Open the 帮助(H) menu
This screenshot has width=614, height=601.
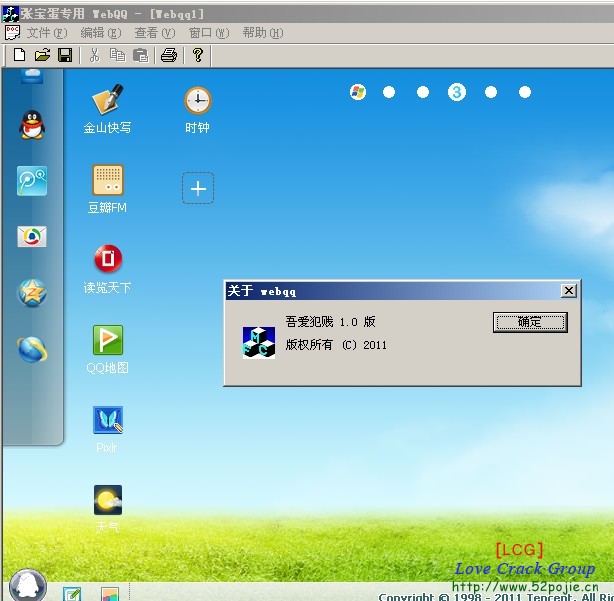pyautogui.click(x=263, y=33)
